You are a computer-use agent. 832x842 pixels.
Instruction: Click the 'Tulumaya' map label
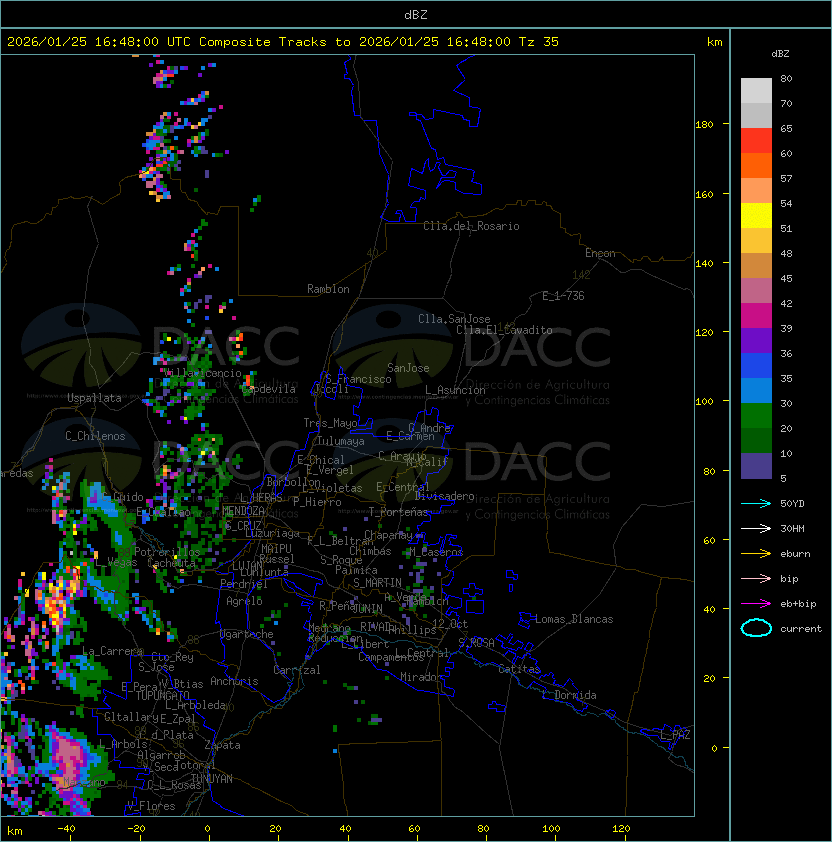(x=341, y=441)
